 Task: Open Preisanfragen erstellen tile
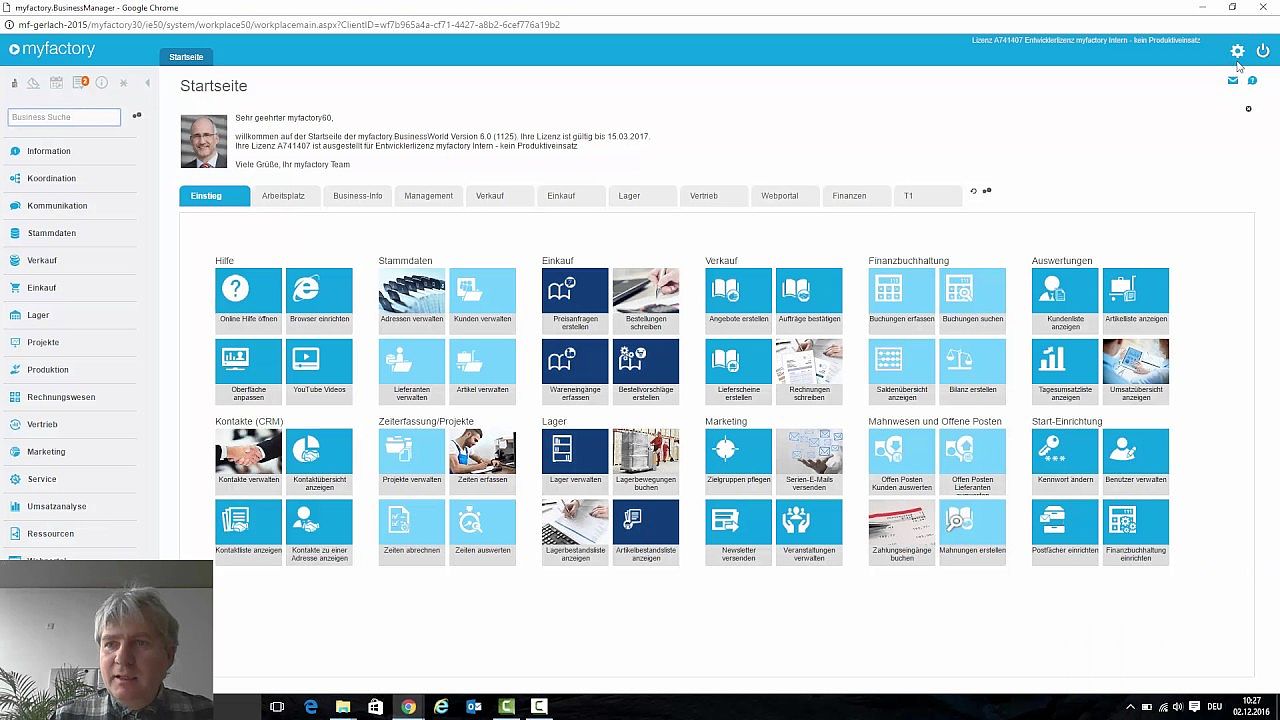click(575, 300)
